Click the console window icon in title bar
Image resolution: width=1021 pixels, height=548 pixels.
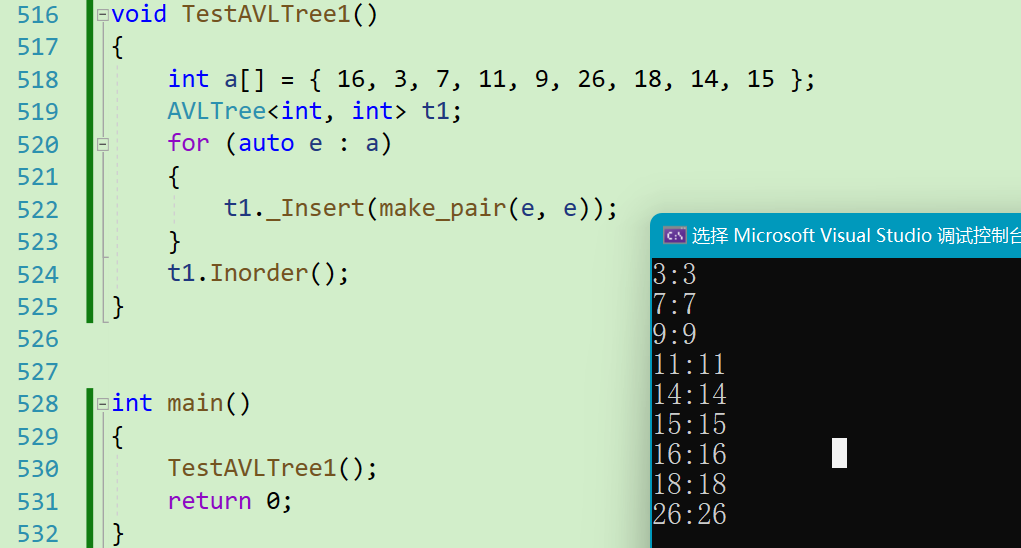pos(675,235)
